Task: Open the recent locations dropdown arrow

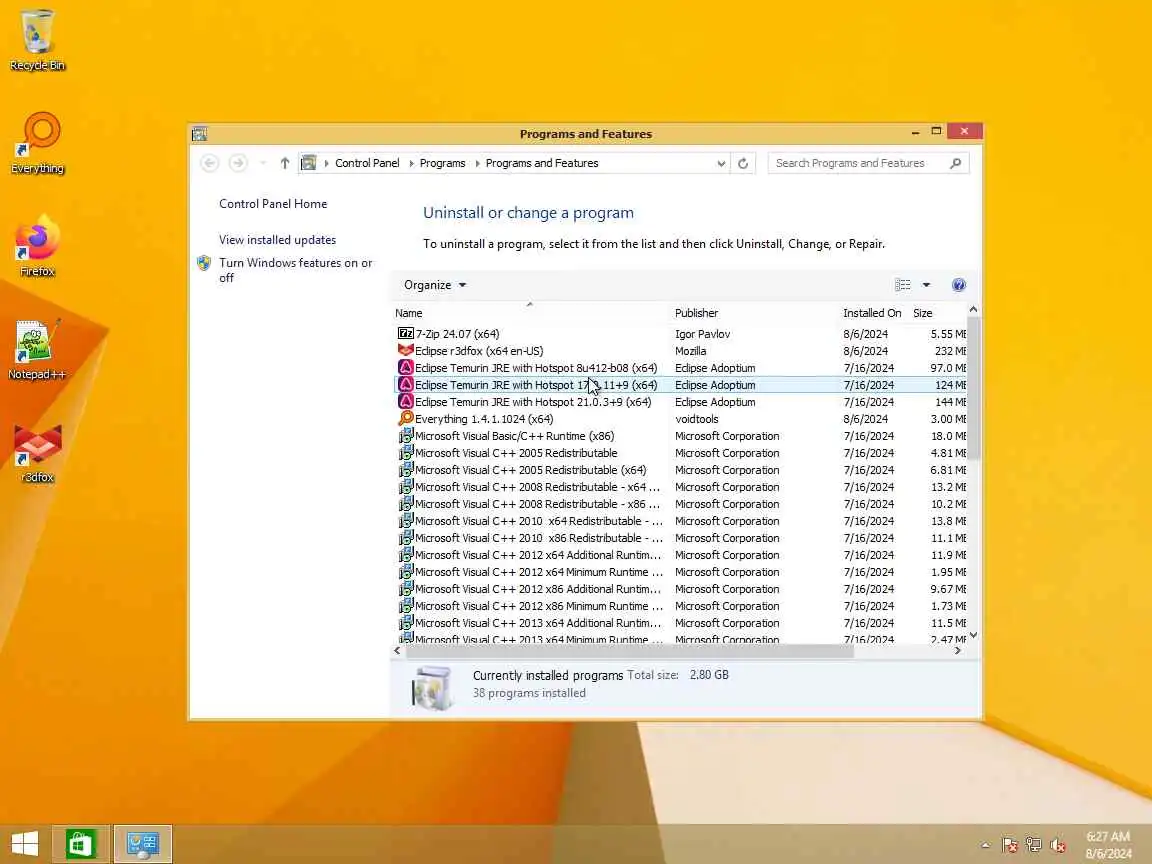Action: [x=262, y=163]
